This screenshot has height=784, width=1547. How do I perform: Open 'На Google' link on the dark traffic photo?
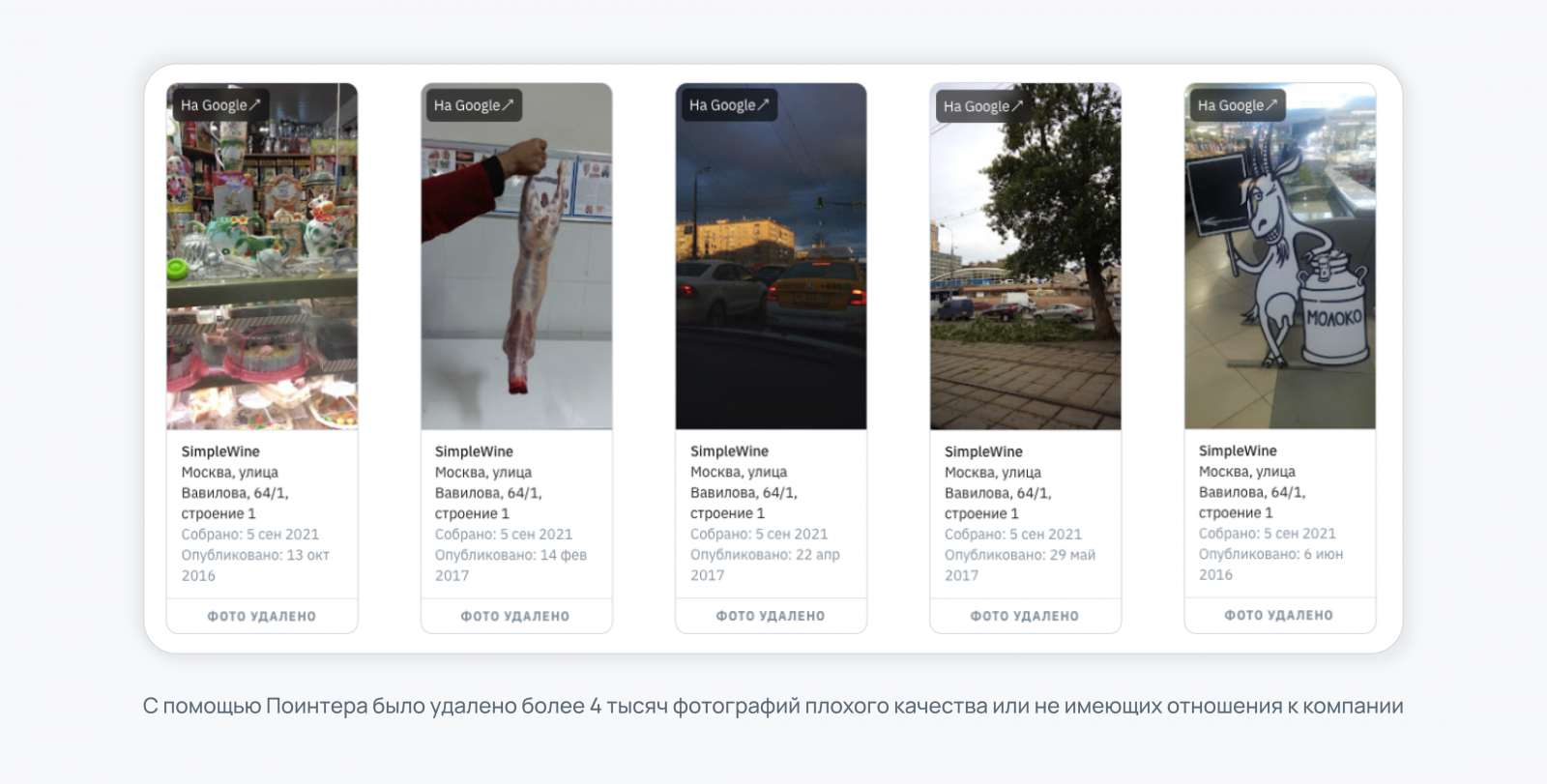(x=729, y=105)
